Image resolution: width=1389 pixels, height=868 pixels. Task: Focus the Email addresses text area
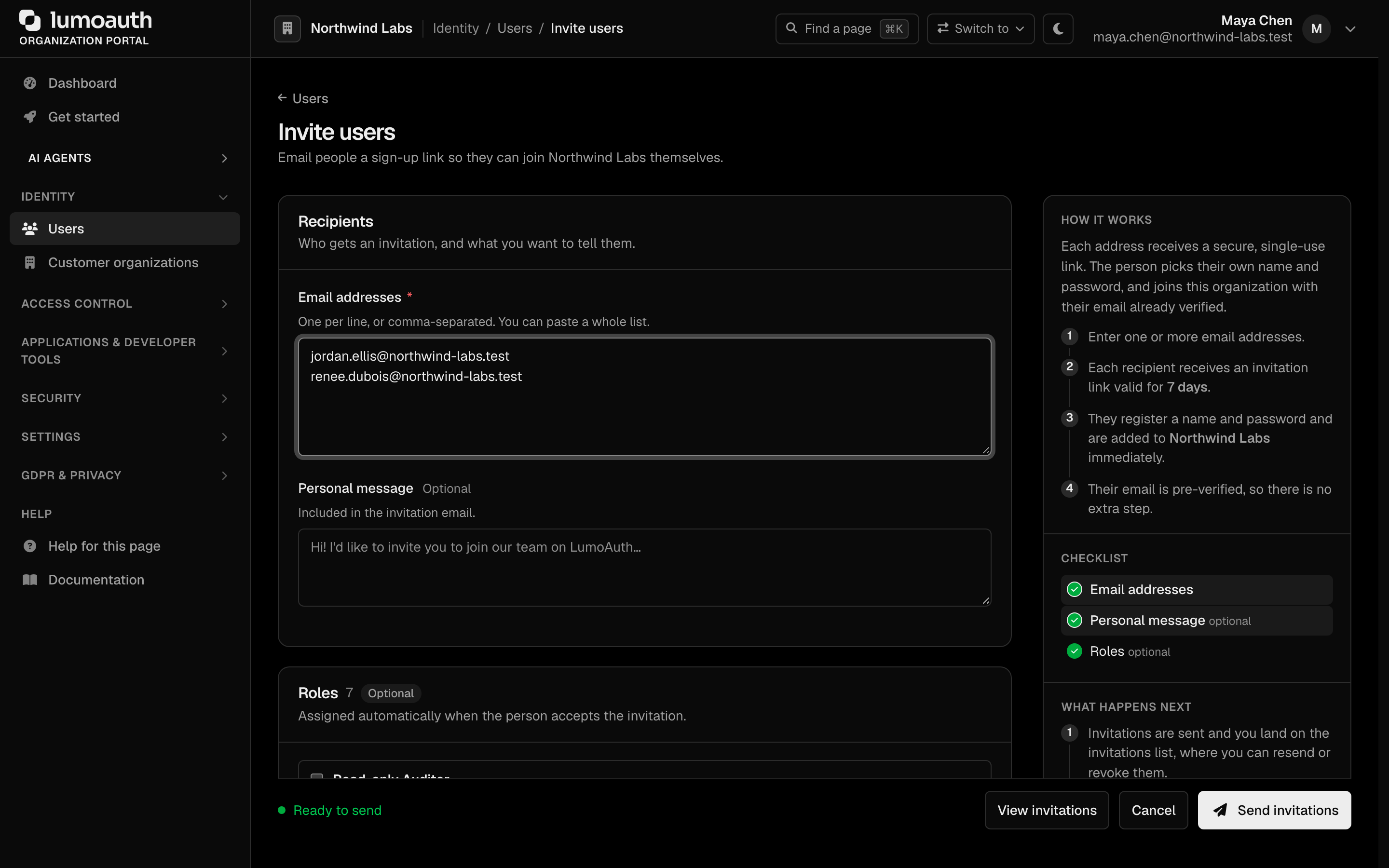pos(644,397)
